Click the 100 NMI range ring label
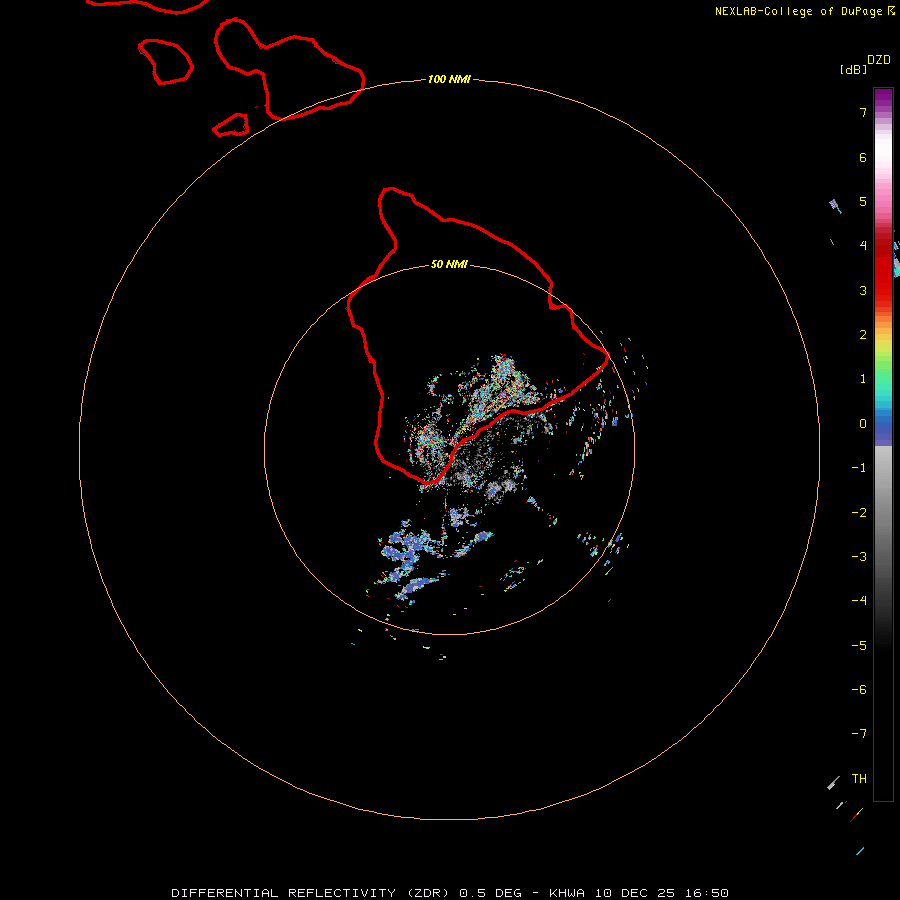Screen dimensions: 900x900 coord(449,79)
